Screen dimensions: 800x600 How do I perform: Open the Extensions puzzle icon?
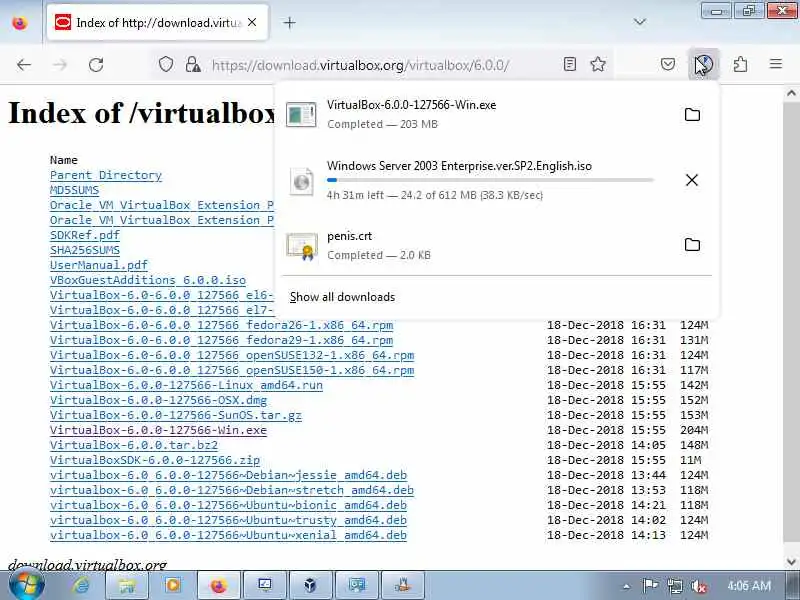(x=740, y=64)
